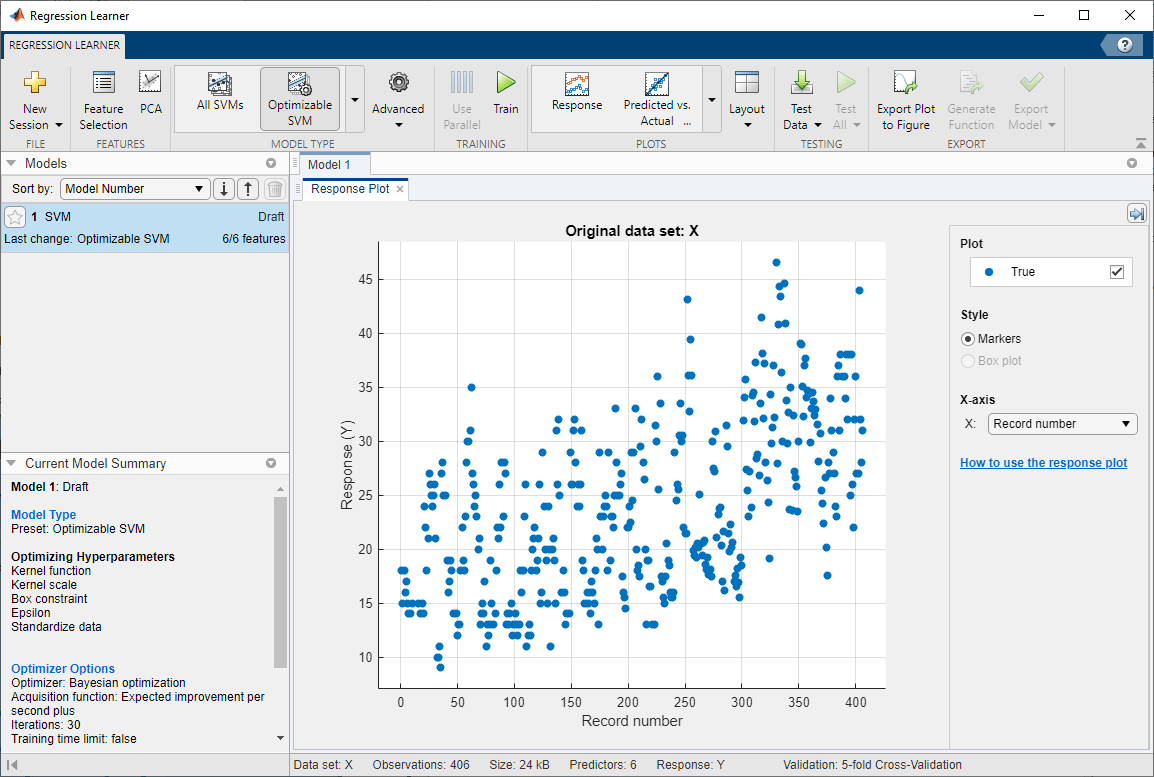
Task: Collapse the Models panel
Action: point(11,163)
